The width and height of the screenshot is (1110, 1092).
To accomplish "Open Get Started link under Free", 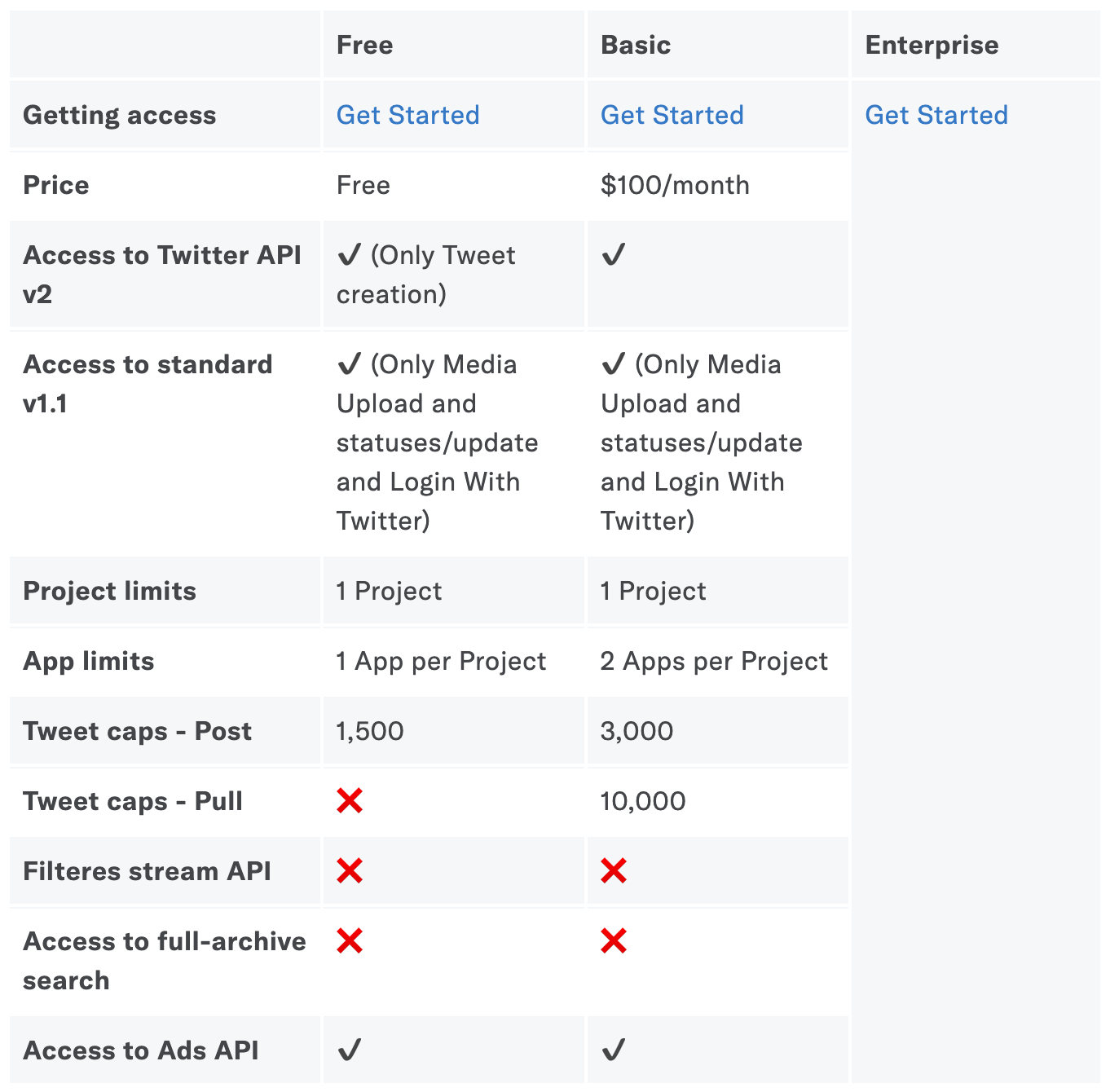I will pos(407,115).
